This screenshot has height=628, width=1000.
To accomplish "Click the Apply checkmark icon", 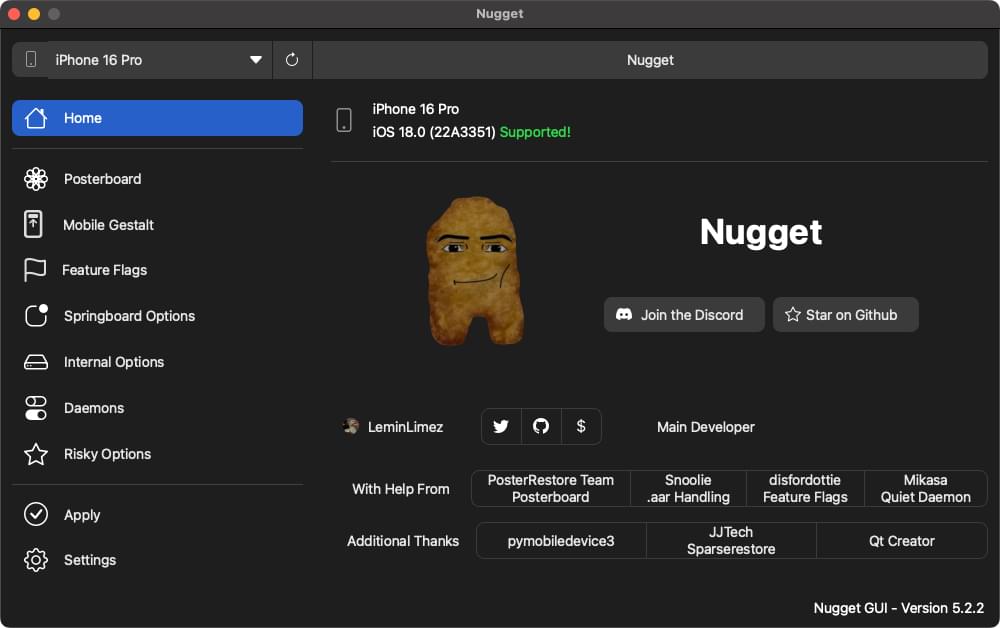I will click(36, 515).
